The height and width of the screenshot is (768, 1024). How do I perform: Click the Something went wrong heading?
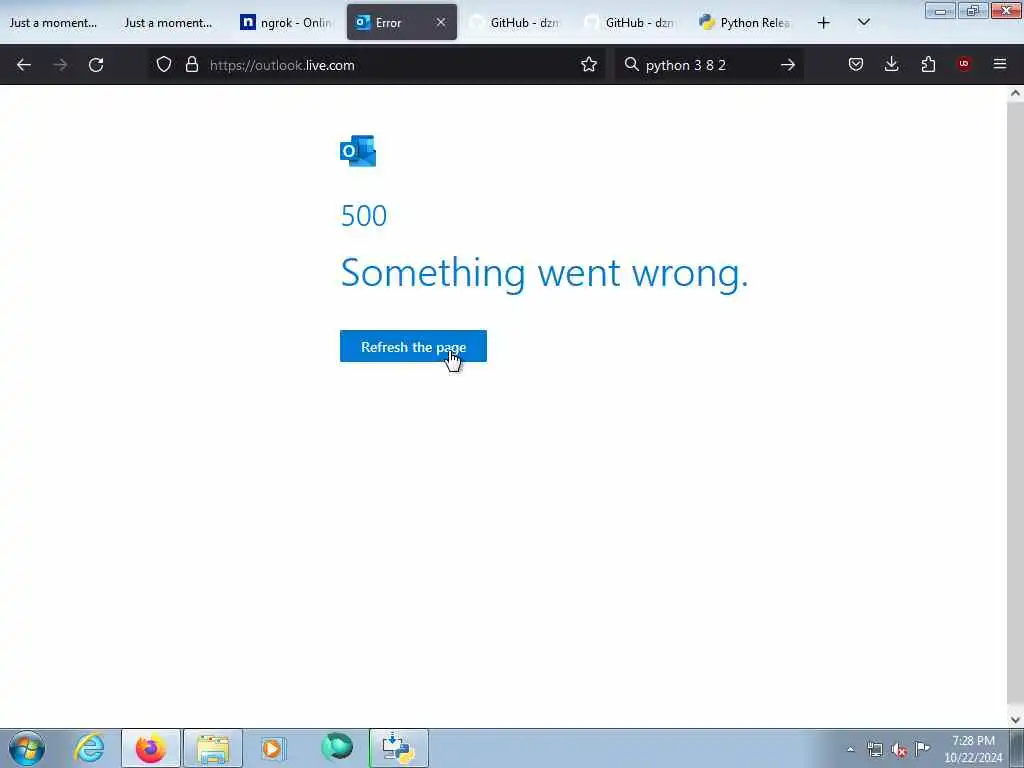point(544,272)
